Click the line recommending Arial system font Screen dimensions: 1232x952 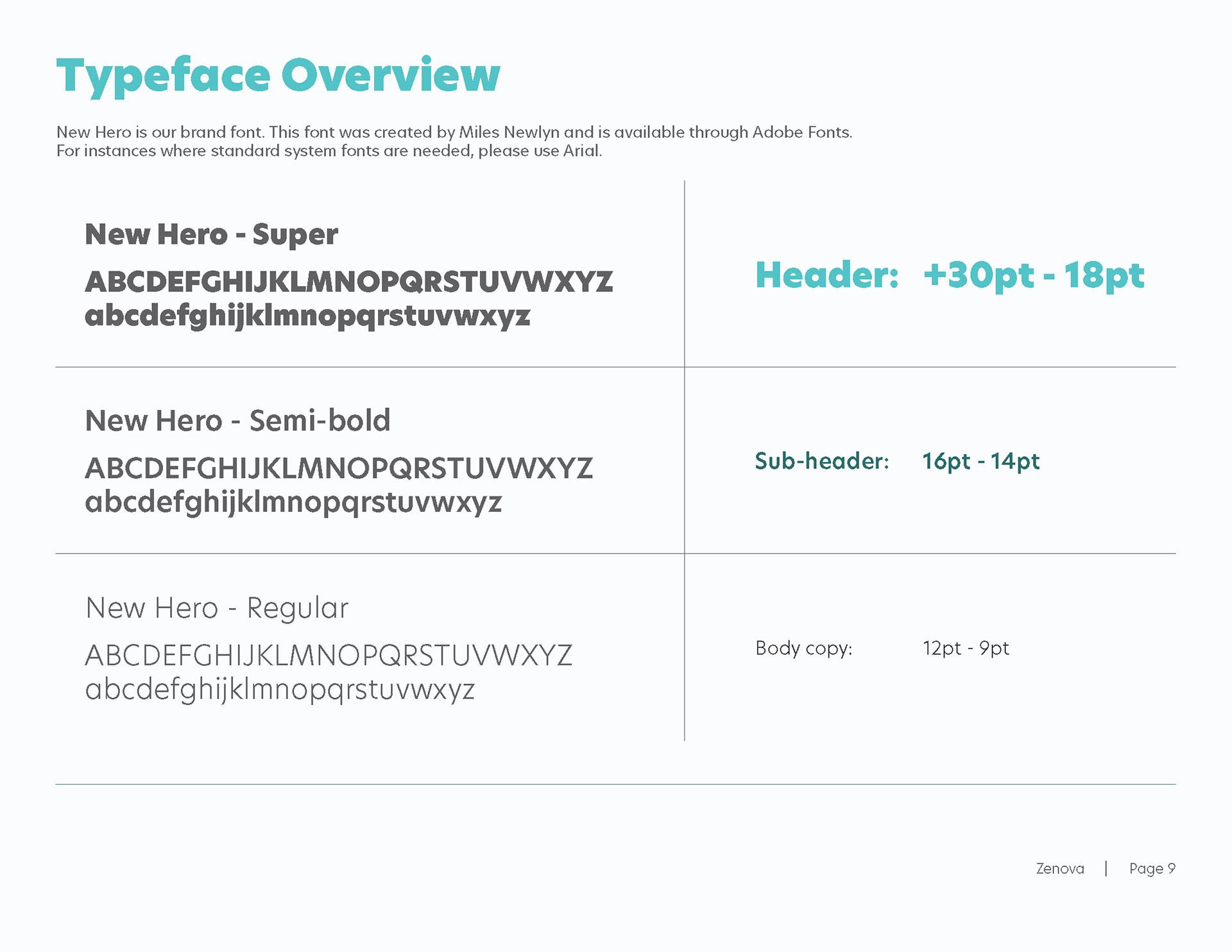point(329,151)
